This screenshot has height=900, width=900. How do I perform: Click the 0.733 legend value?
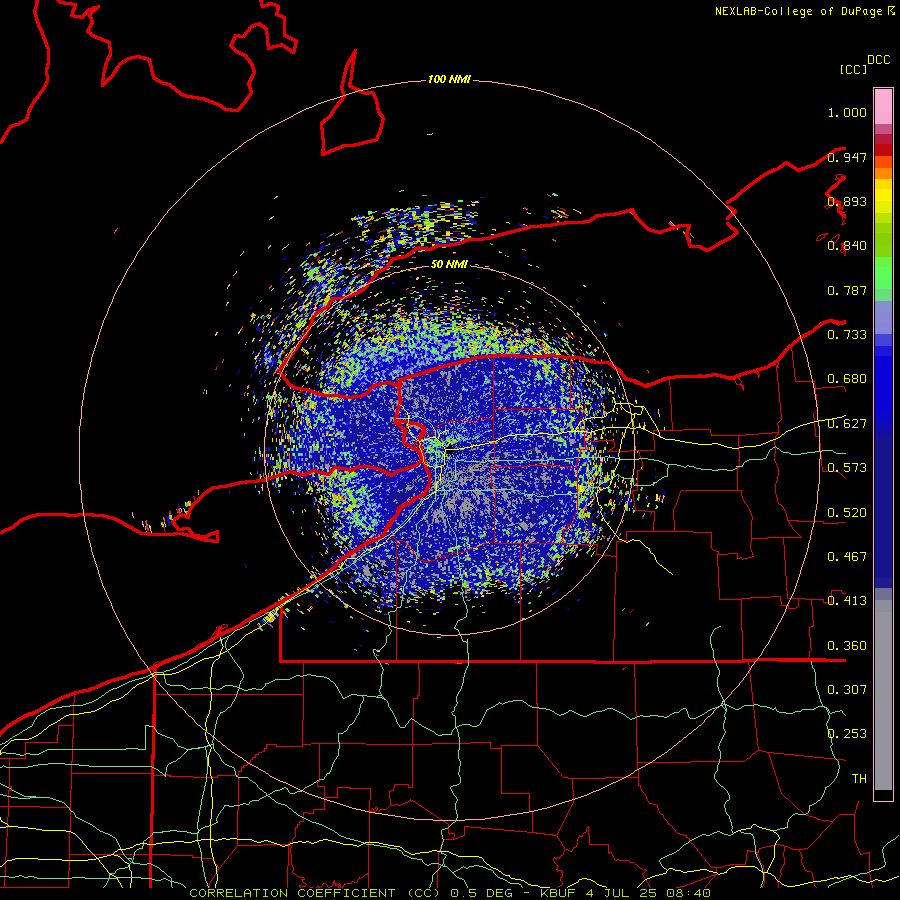pos(847,335)
